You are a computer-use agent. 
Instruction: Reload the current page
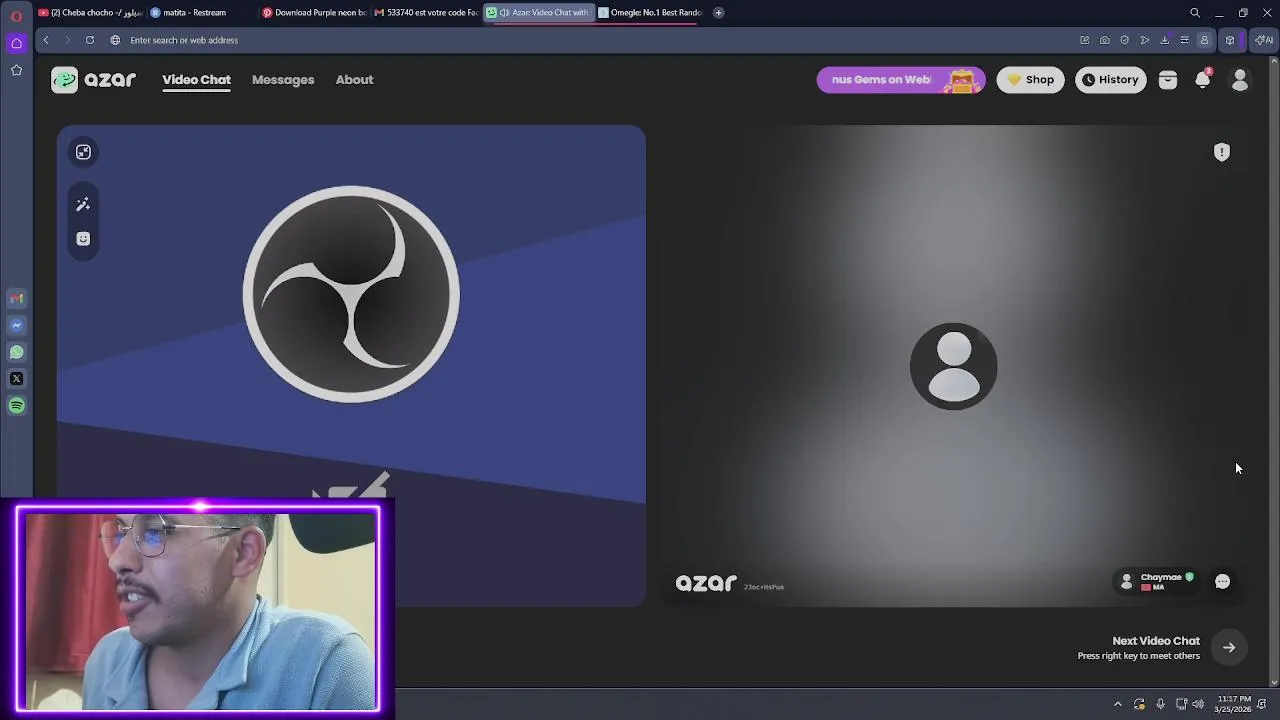click(x=90, y=40)
